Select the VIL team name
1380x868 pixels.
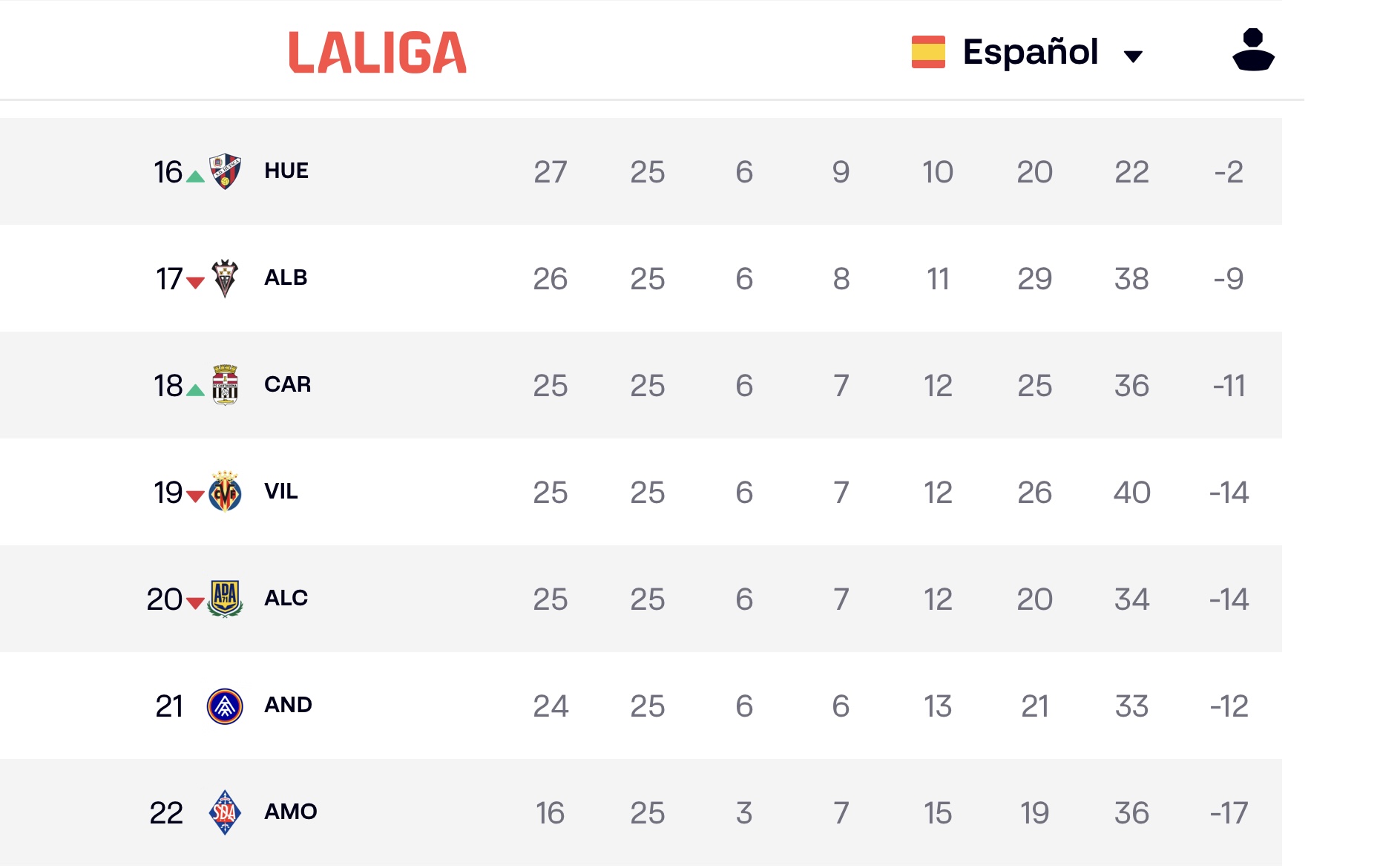click(281, 491)
